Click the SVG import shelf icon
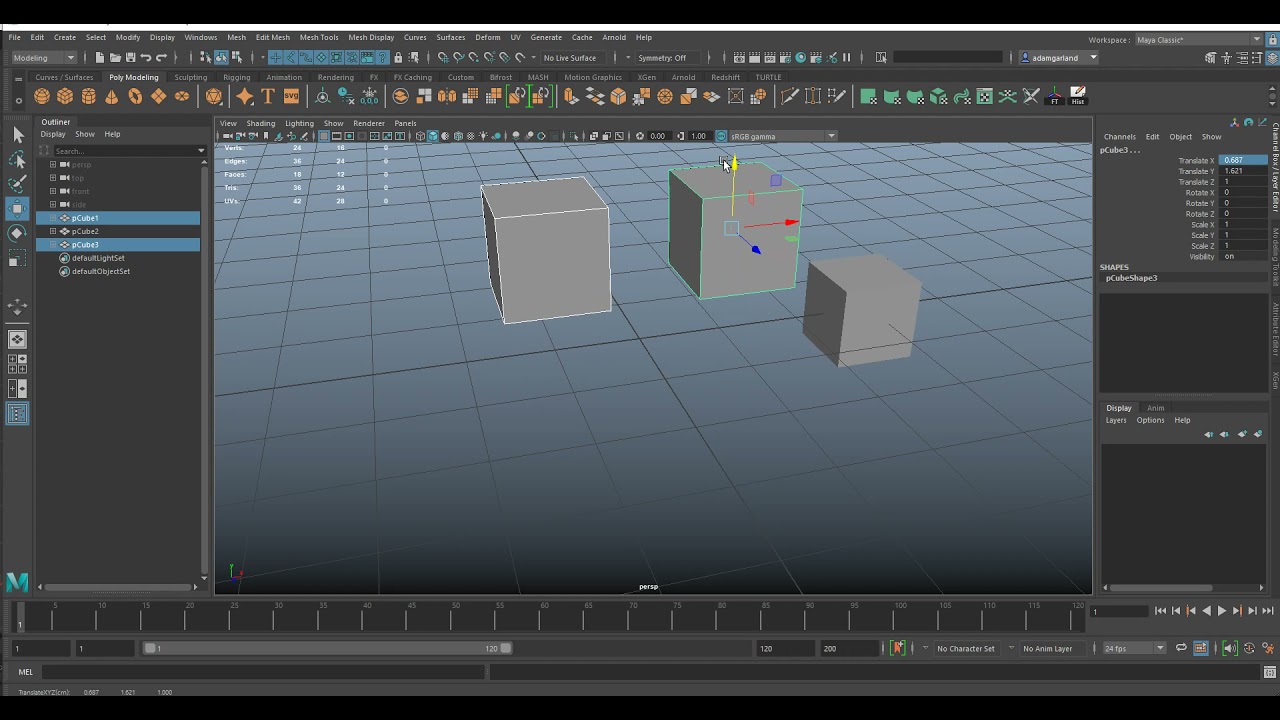The image size is (1280, 720). (291, 97)
